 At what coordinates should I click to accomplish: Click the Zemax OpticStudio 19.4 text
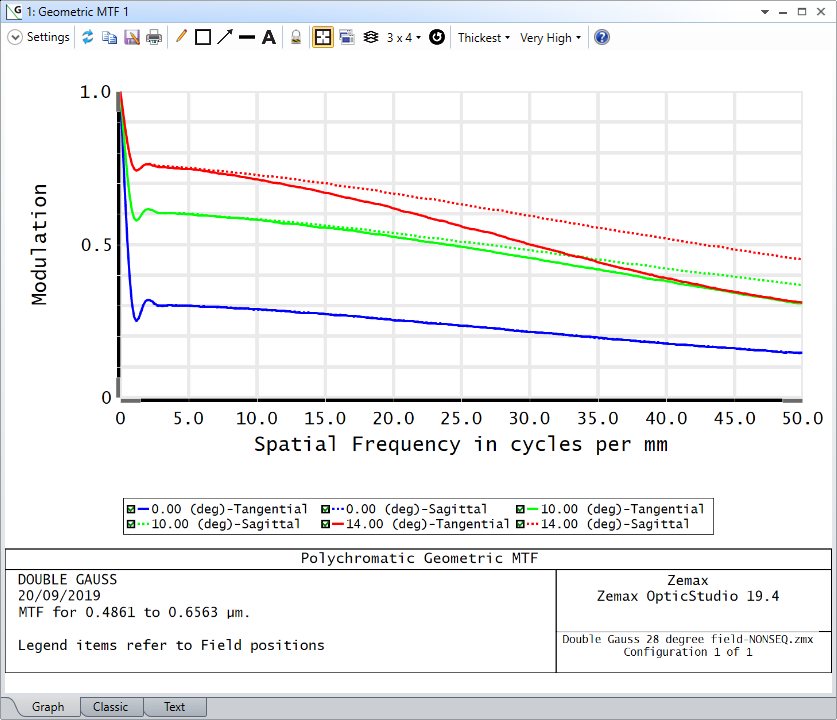[688, 596]
